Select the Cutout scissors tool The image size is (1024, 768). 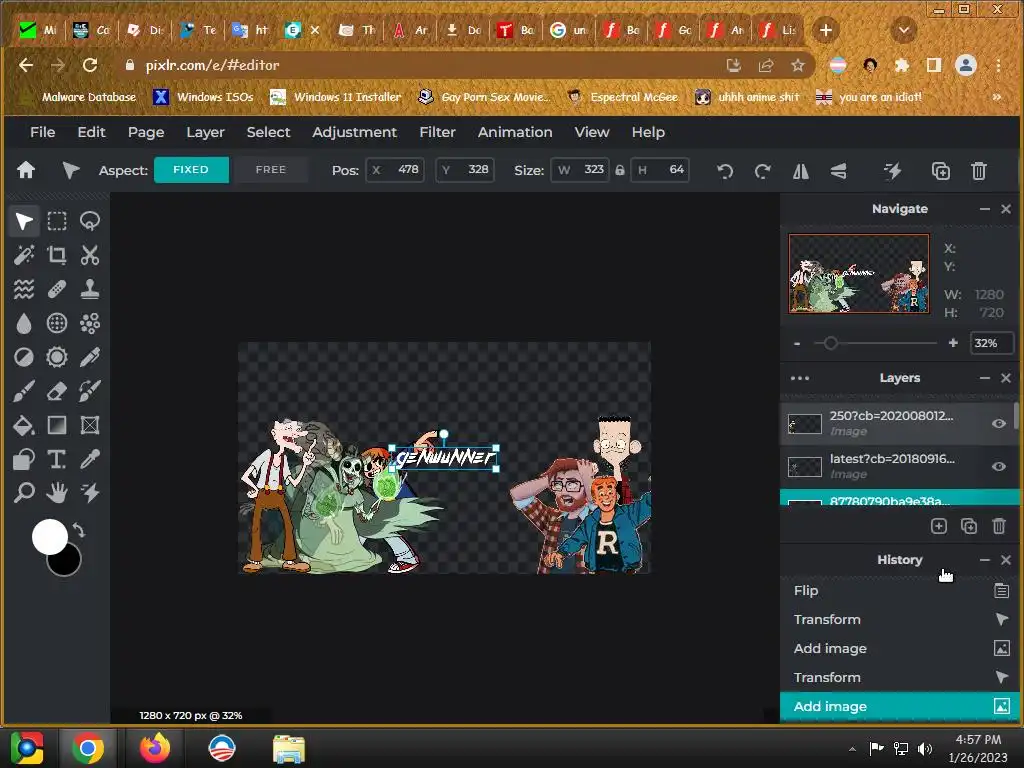coord(89,255)
